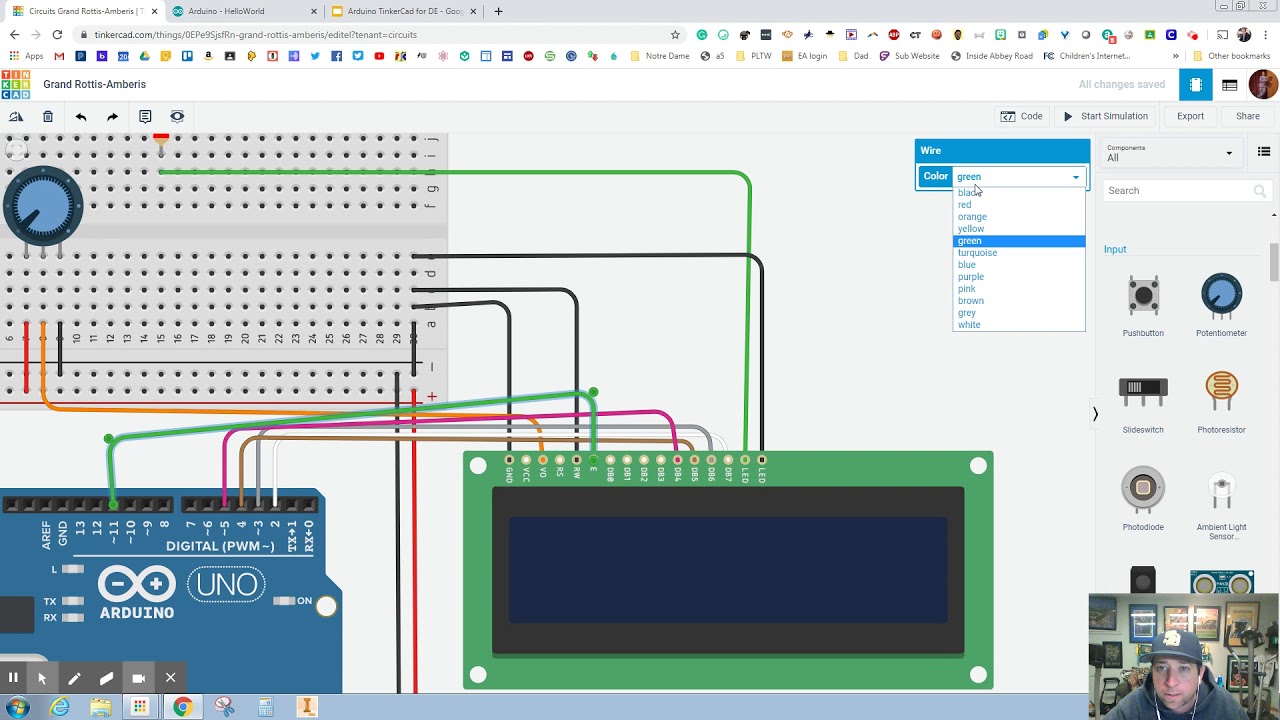Open the Notre Dame bookmark

pyautogui.click(x=659, y=56)
